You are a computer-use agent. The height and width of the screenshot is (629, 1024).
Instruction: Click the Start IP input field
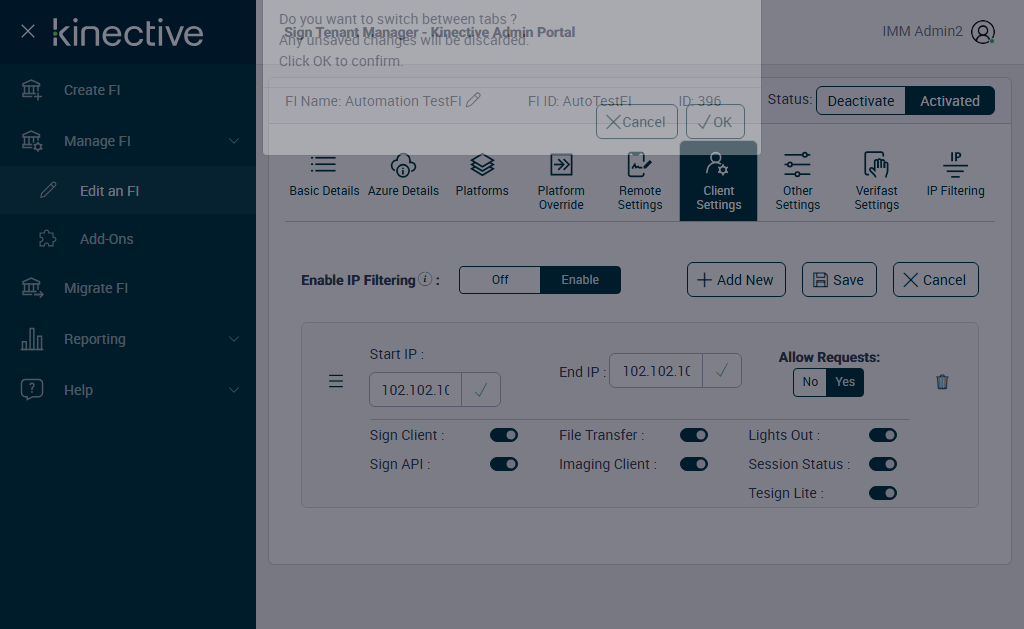(x=415, y=390)
